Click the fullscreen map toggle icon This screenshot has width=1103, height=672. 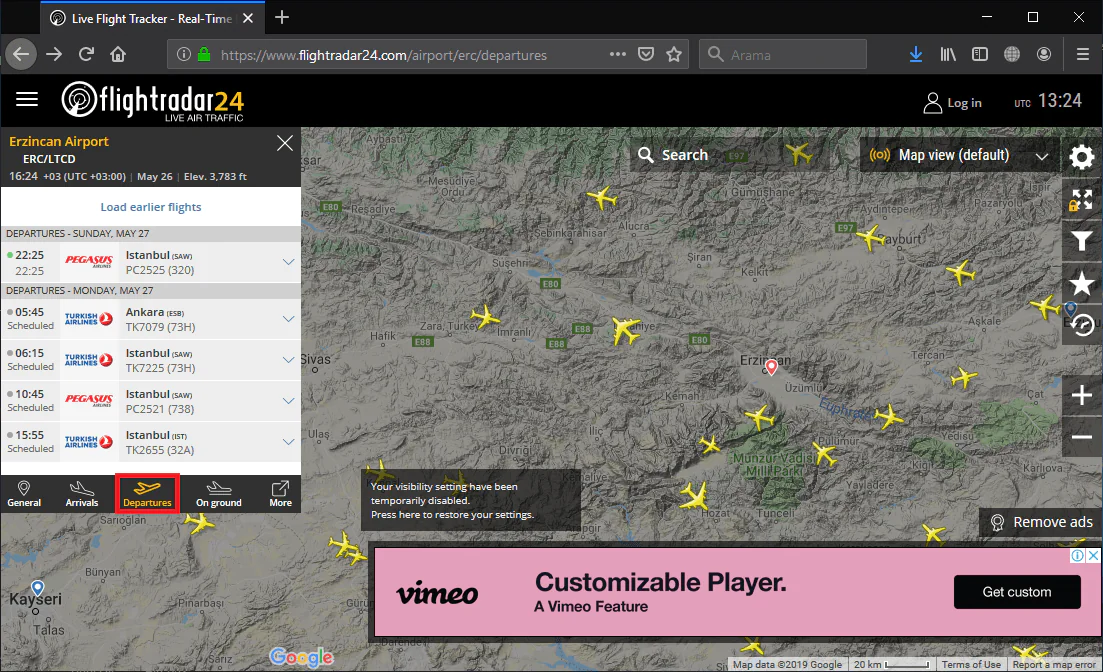(x=1082, y=199)
